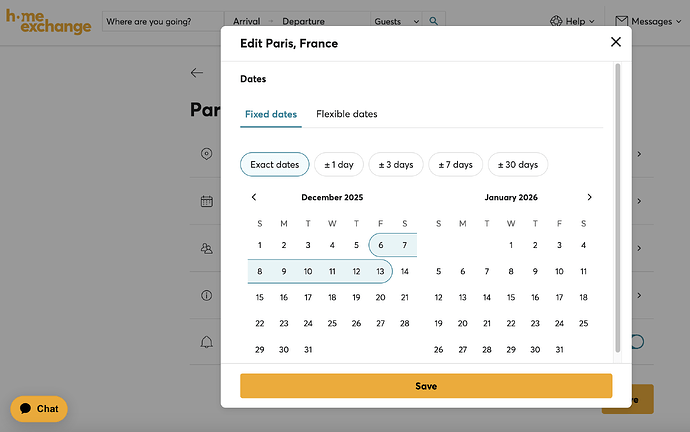
Task: Type in the destination search field
Action: coord(163,21)
